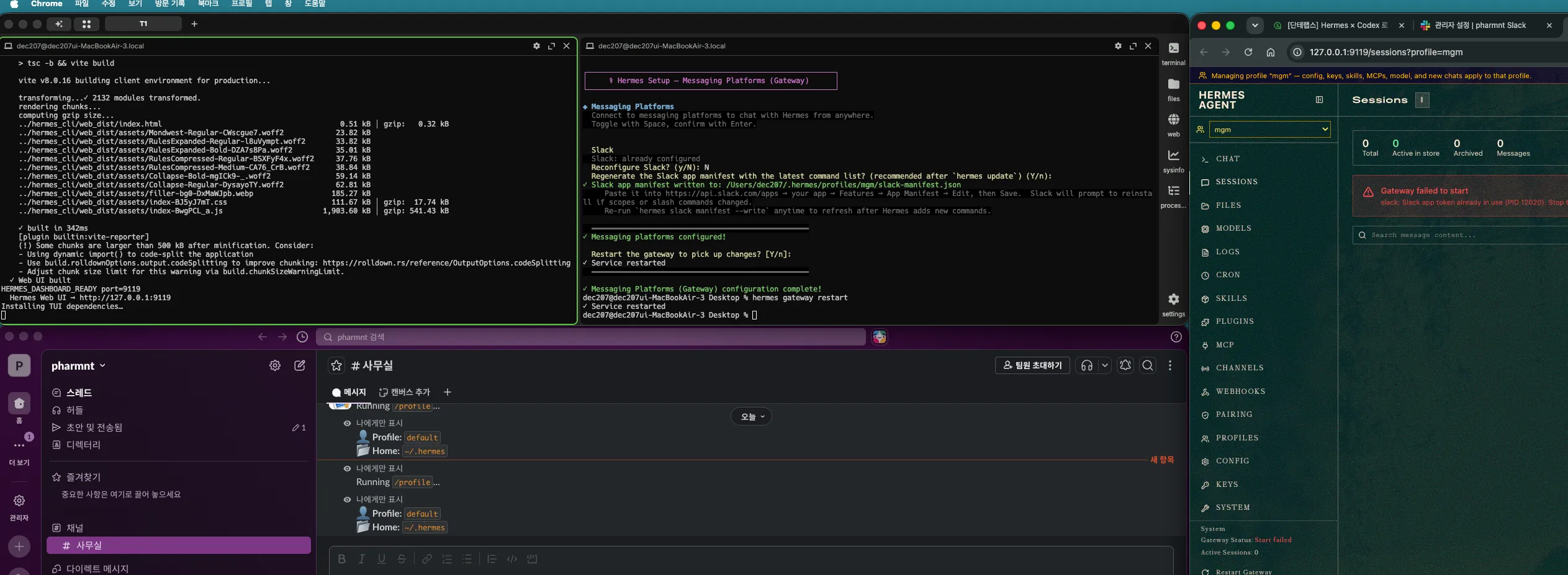
Task: Open Slack notification bell for #사무실
Action: [1125, 365]
